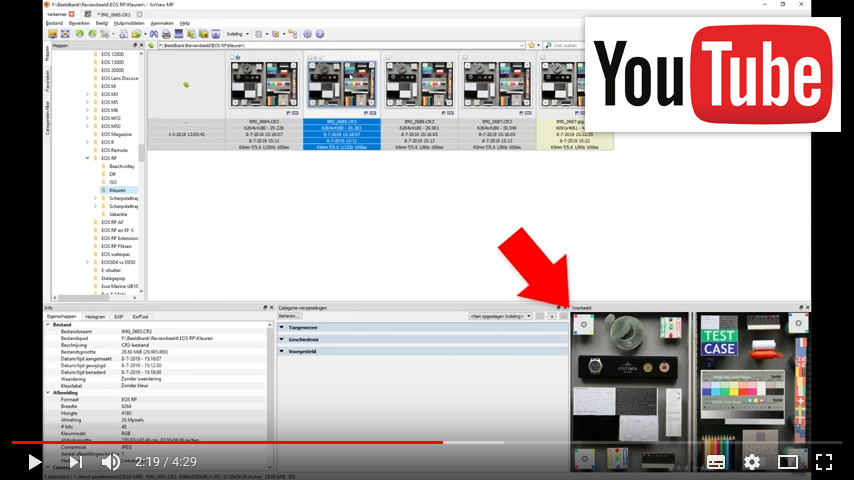Click the Beheren button in categories panel
Viewport: 854px width, 480px height.
(288, 316)
